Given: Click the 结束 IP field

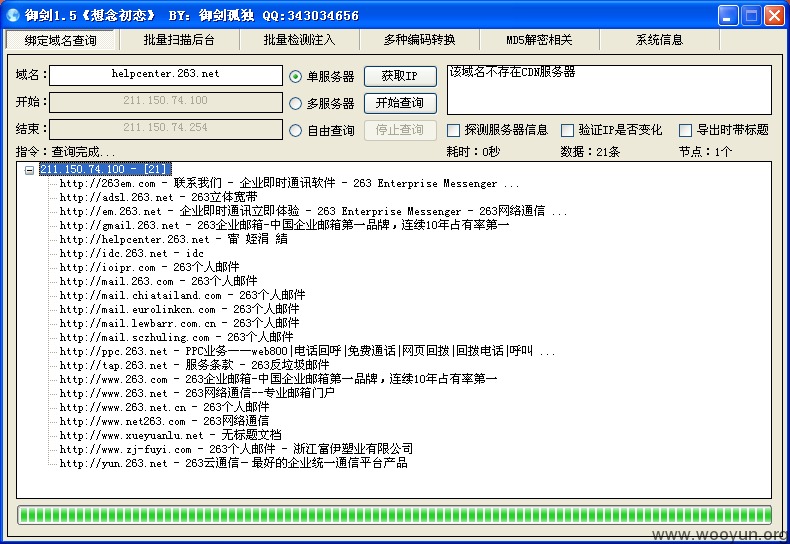Looking at the screenshot, I should point(166,129).
